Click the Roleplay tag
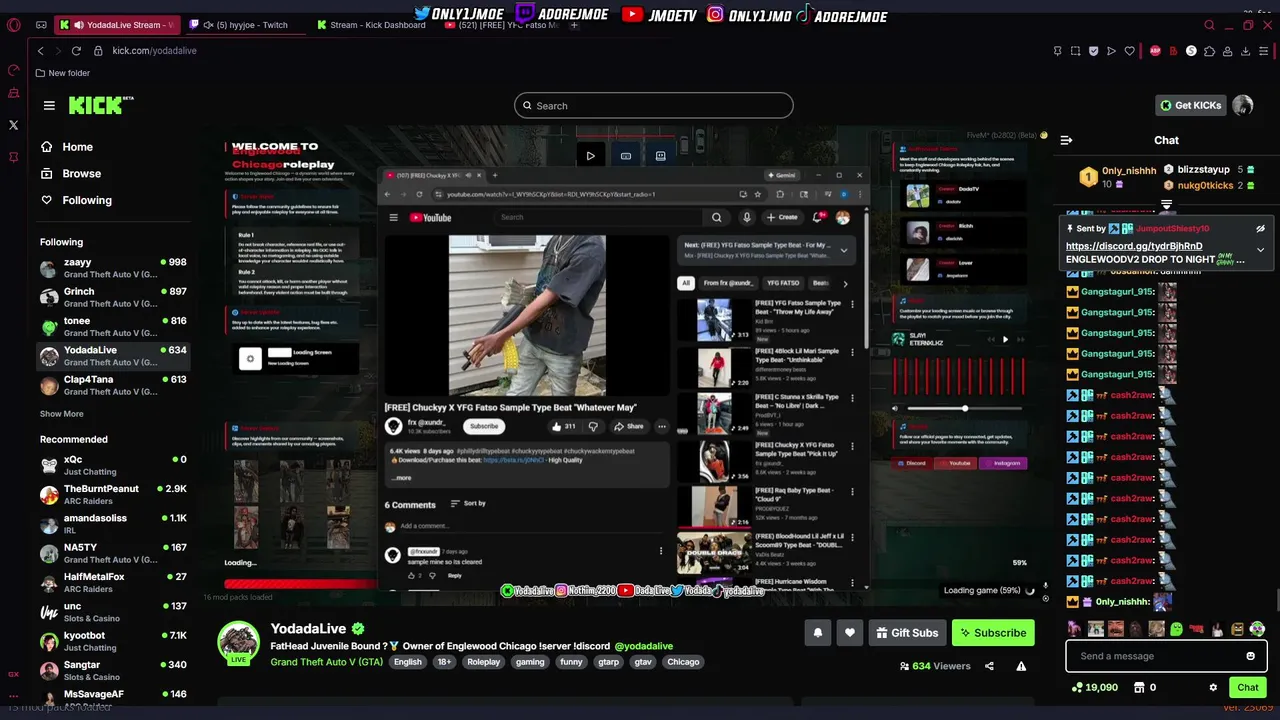This screenshot has width=1280, height=720. pyautogui.click(x=484, y=662)
